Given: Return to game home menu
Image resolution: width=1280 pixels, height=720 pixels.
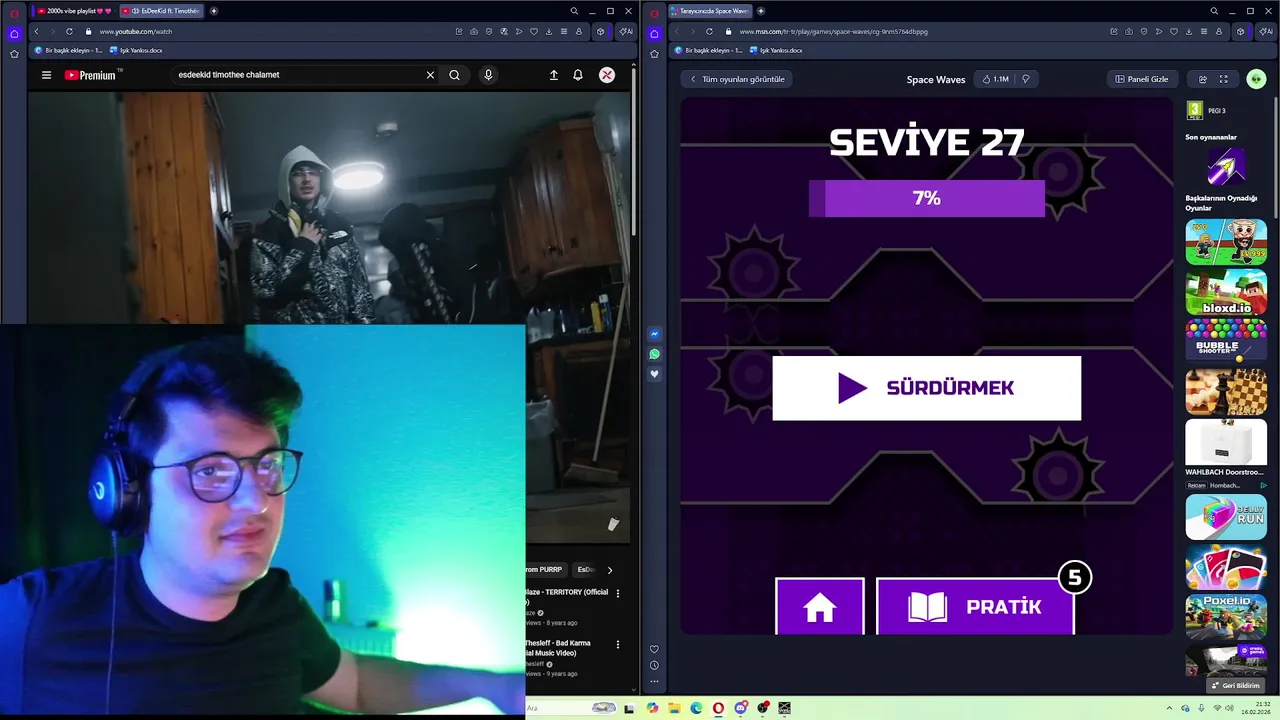Looking at the screenshot, I should [x=820, y=606].
